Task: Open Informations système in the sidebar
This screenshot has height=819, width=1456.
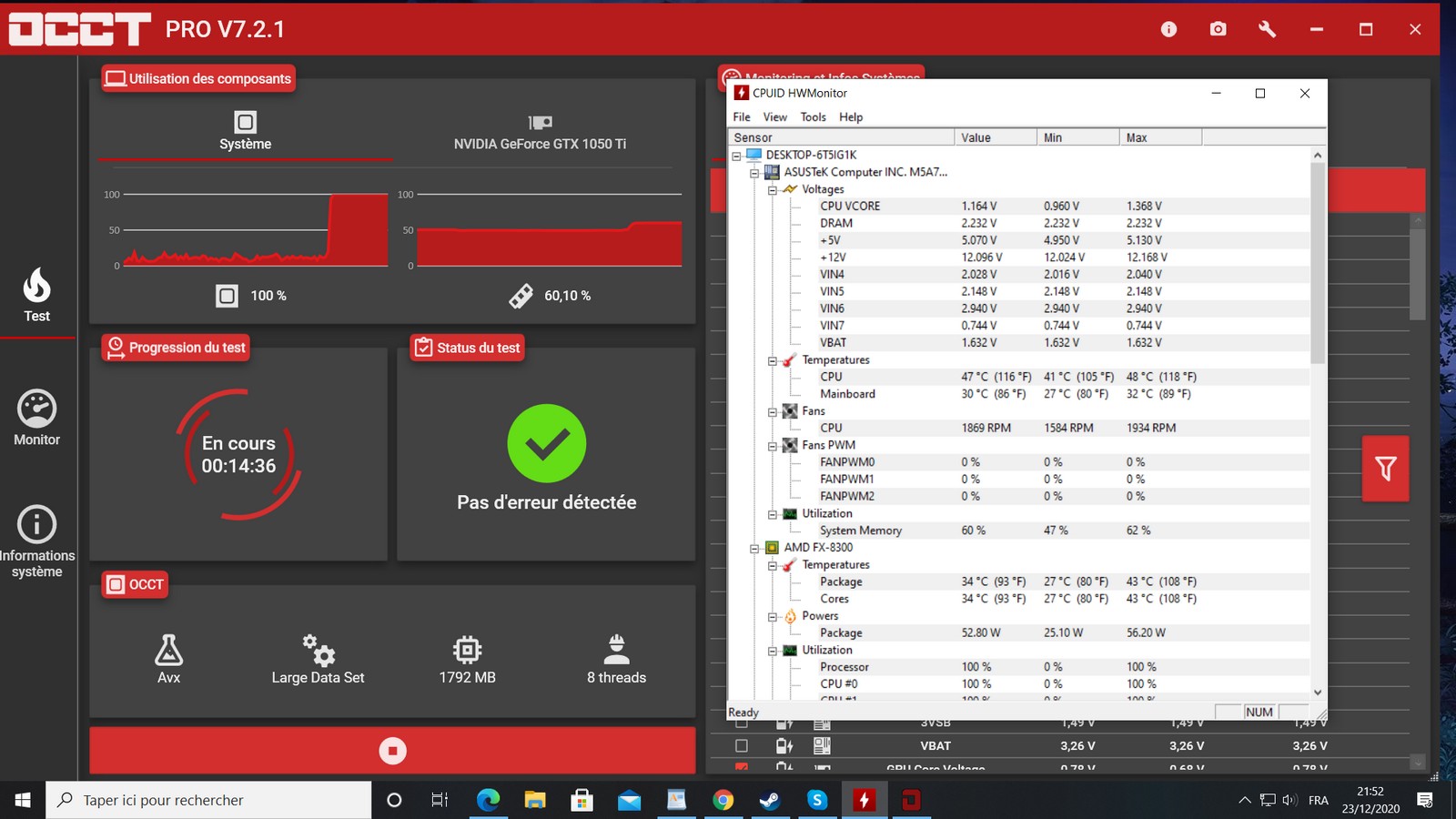Action: click(x=37, y=541)
